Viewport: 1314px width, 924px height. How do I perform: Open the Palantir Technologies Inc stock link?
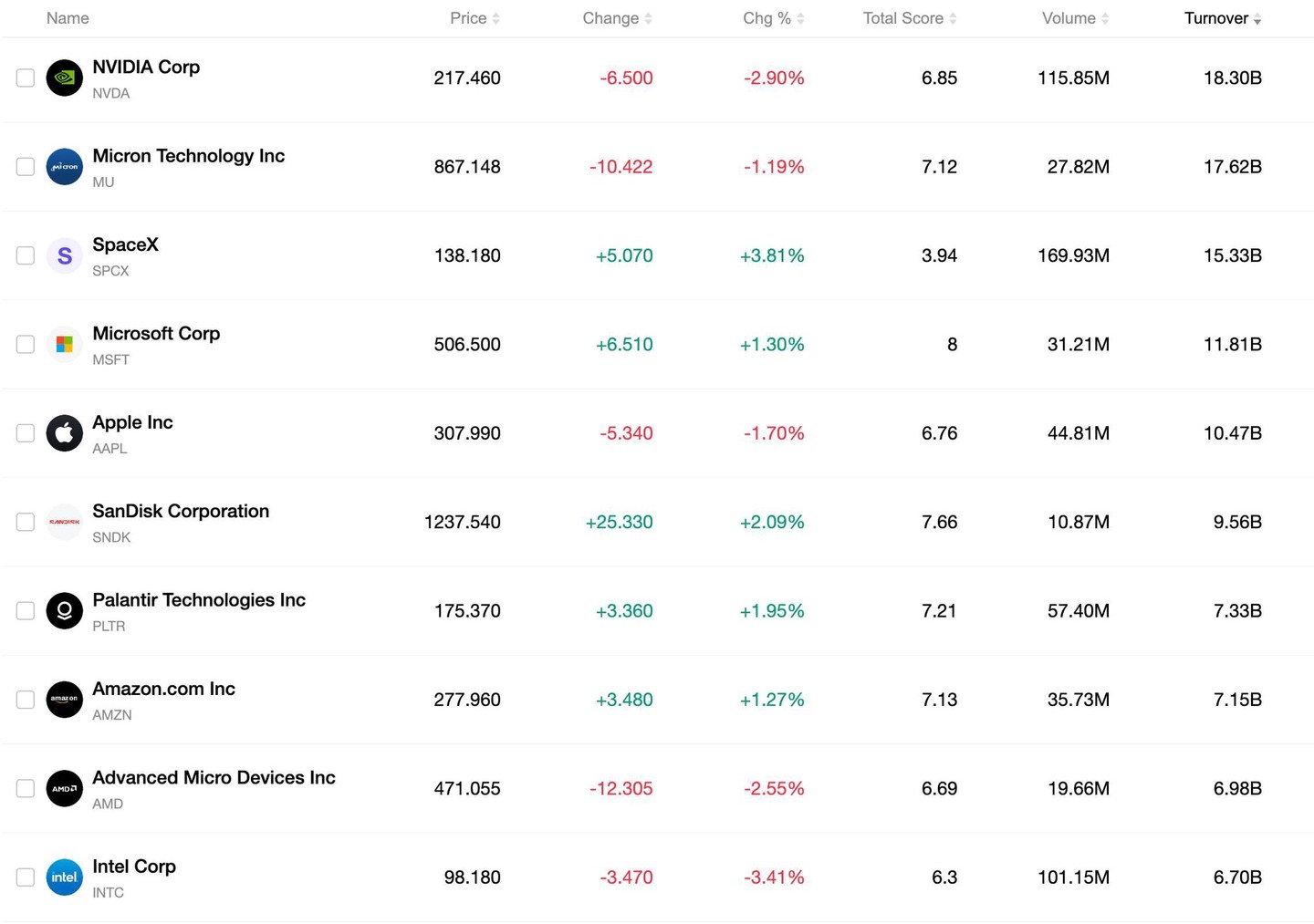(199, 600)
